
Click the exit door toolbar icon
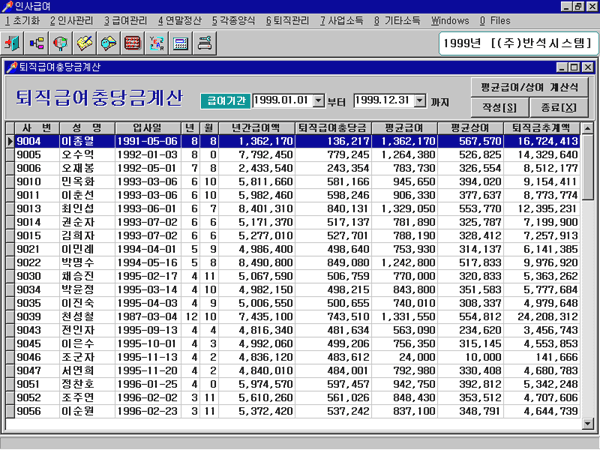[x=14, y=45]
